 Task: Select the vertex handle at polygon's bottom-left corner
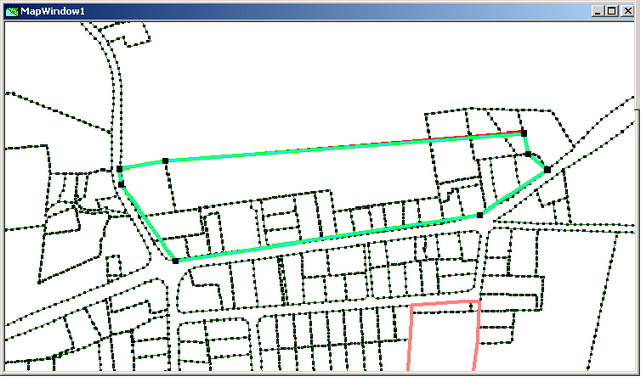point(175,261)
